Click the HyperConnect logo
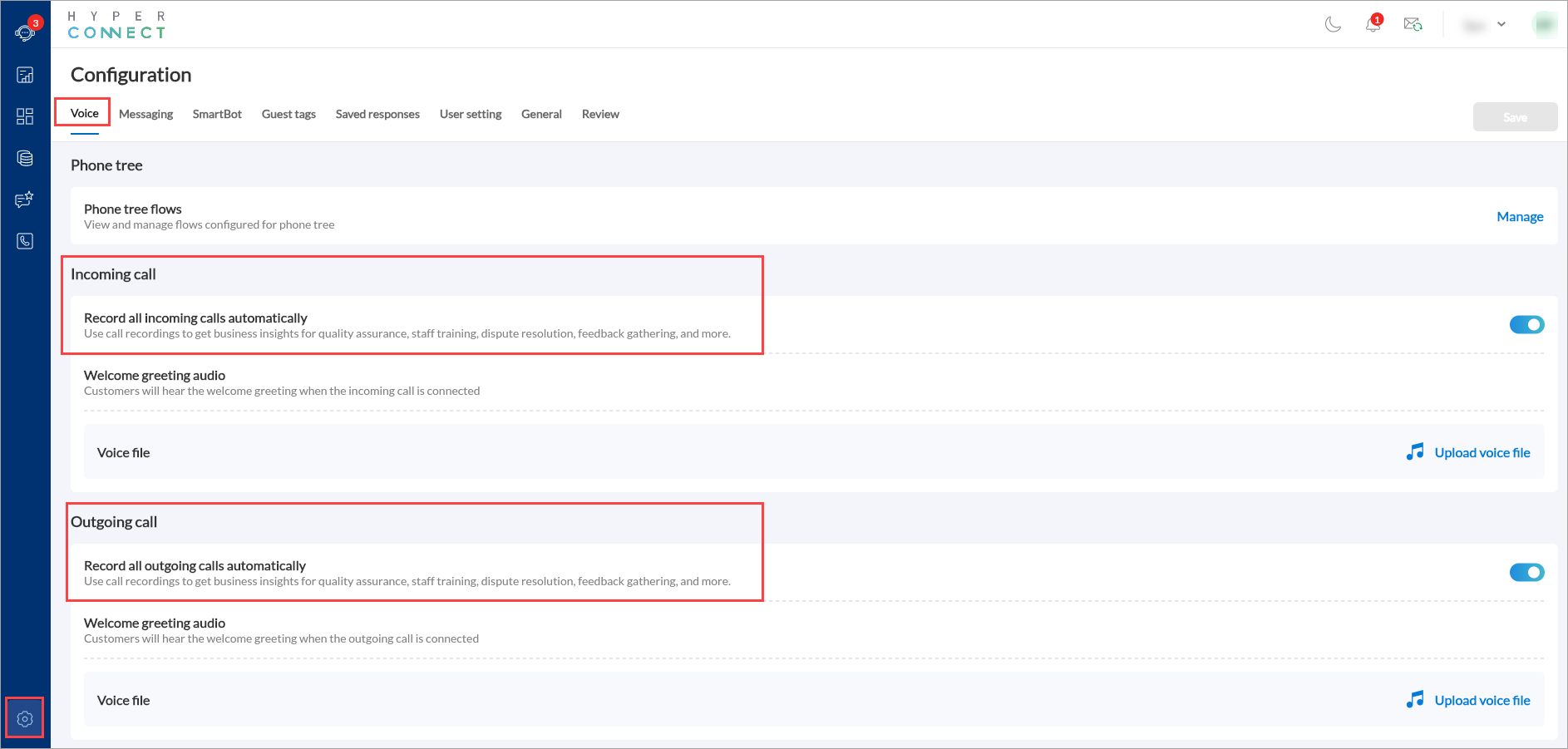1568x749 pixels. (116, 25)
